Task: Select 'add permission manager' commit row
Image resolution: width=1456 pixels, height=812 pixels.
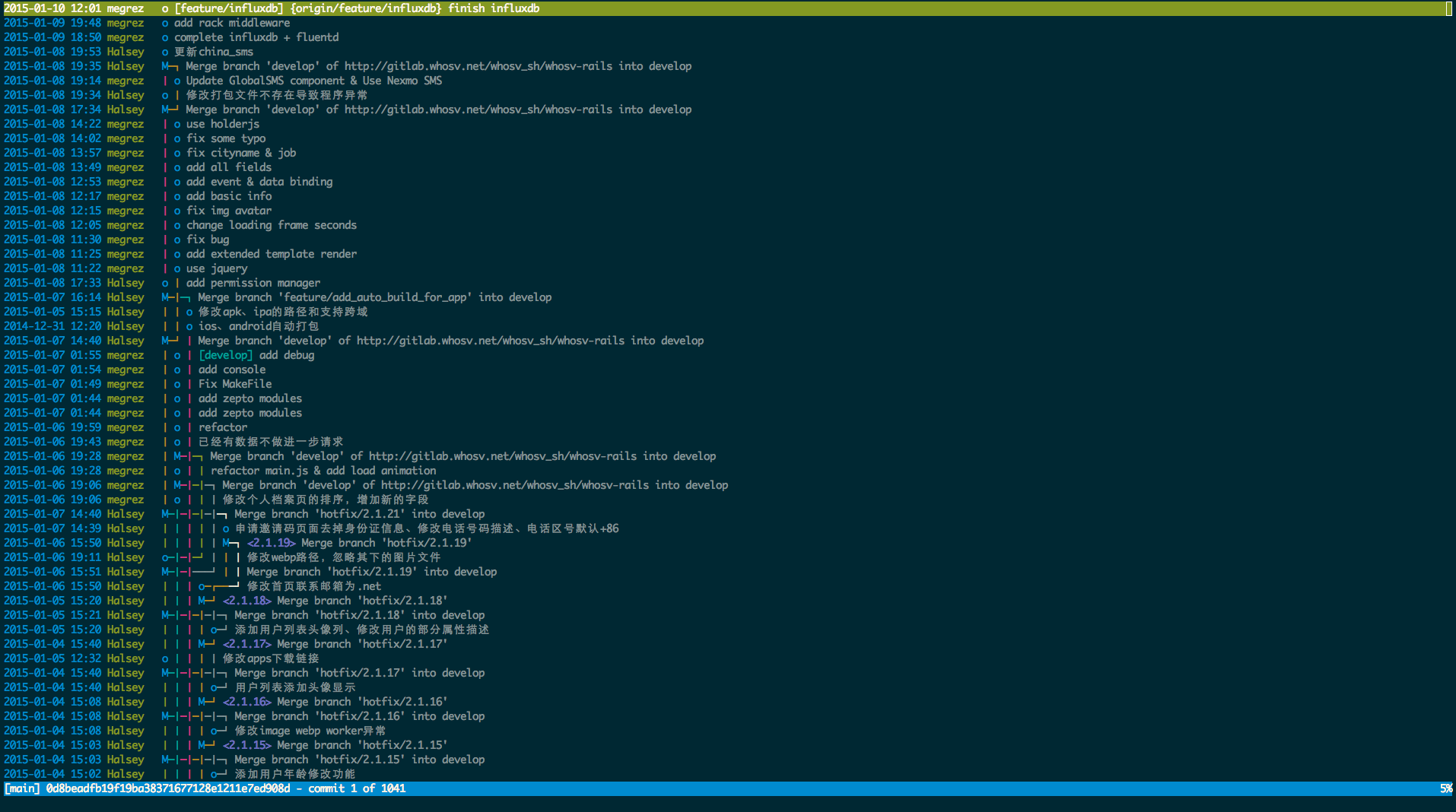Action: [726, 283]
